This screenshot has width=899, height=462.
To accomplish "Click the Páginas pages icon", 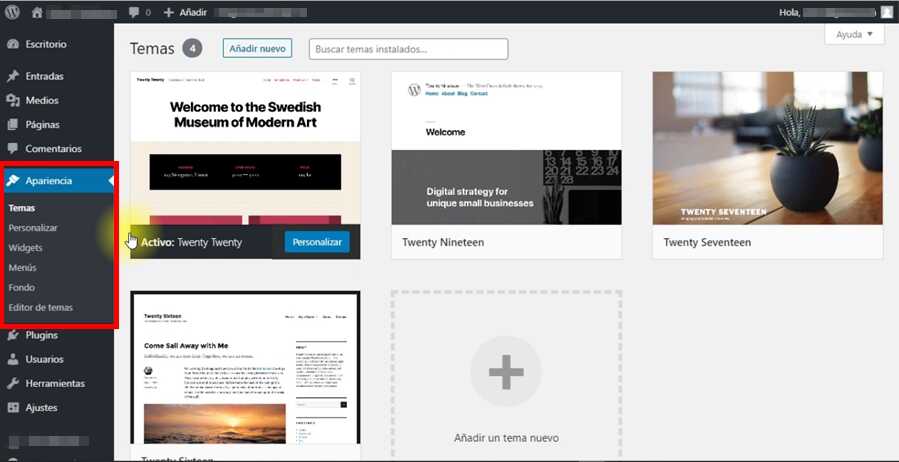I will (x=13, y=124).
